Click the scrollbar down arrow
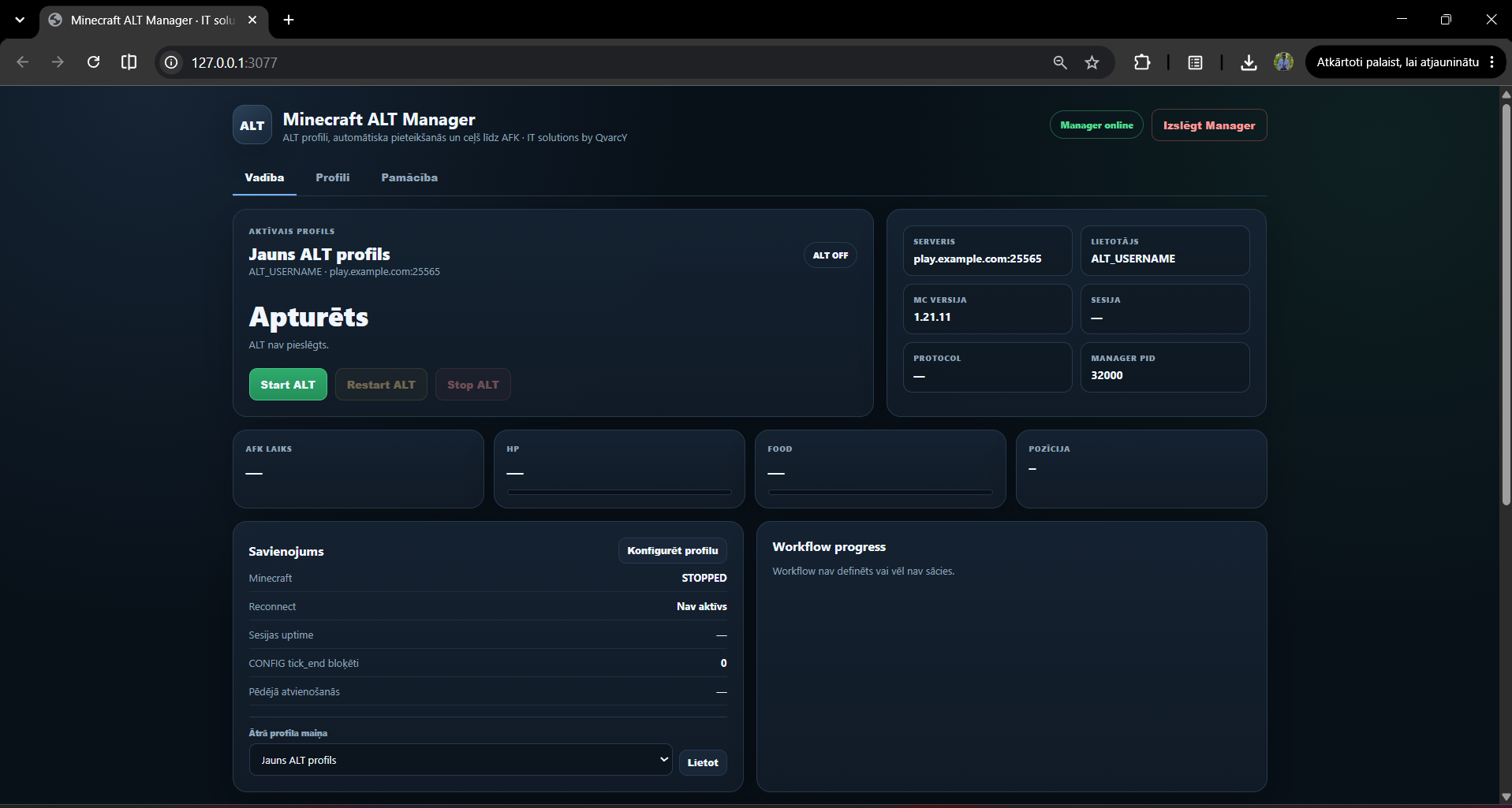The image size is (1512, 808). (x=1506, y=797)
